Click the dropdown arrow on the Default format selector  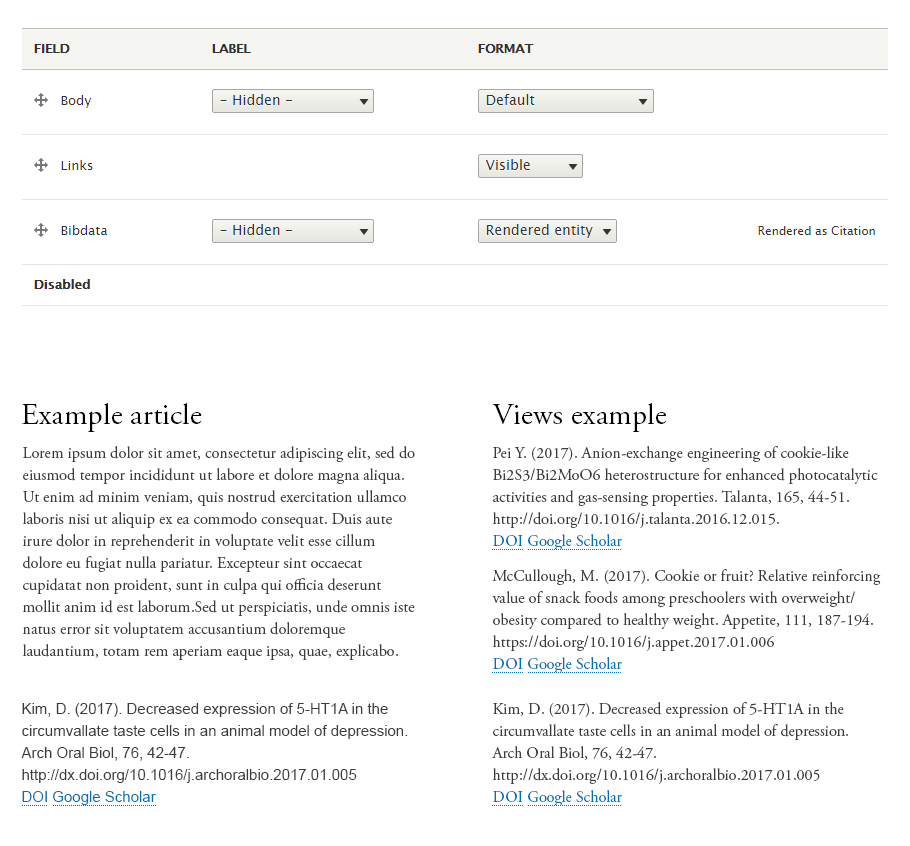click(641, 100)
